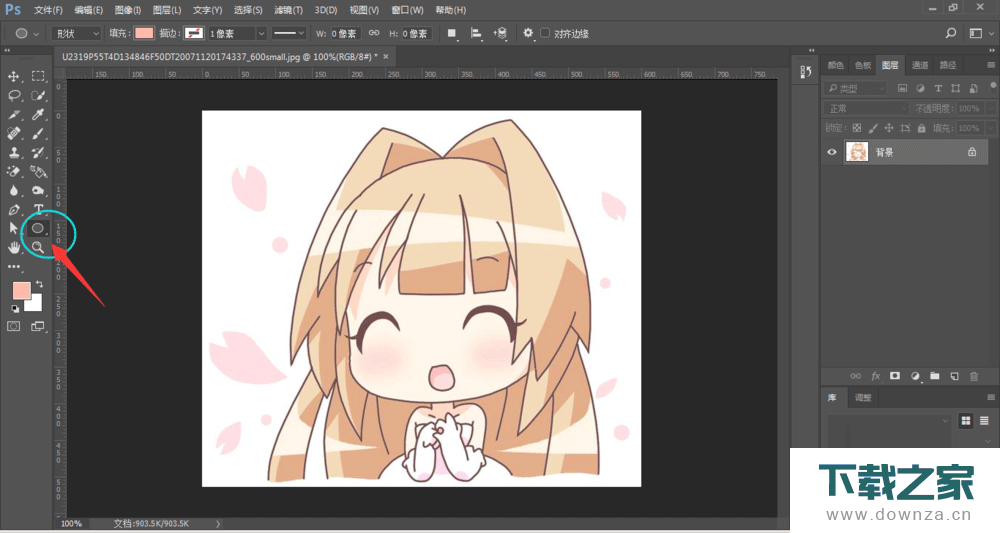Click the path operations icon
The height and width of the screenshot is (533, 1000).
[452, 33]
